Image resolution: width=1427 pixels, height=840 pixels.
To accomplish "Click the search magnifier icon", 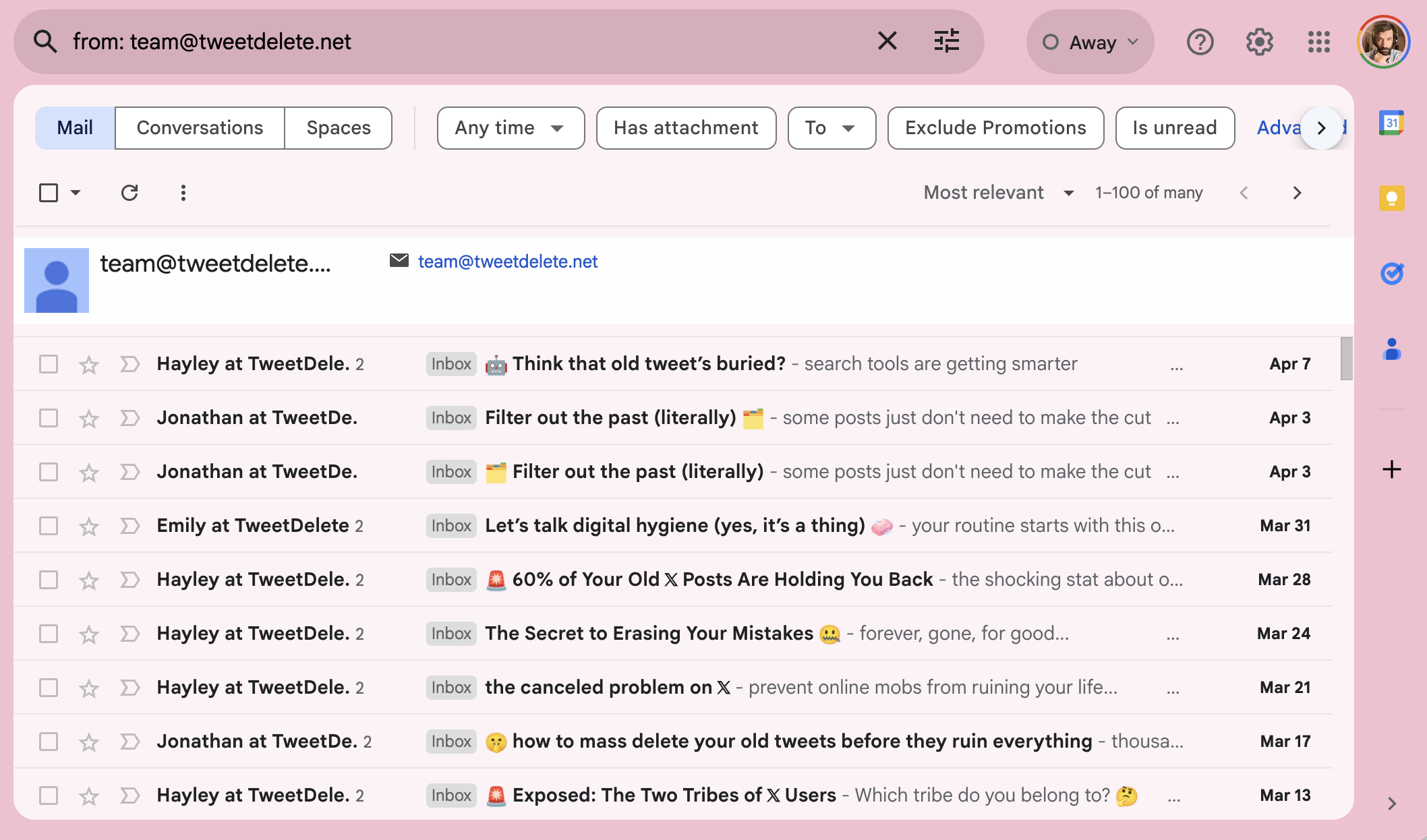I will pos(45,42).
